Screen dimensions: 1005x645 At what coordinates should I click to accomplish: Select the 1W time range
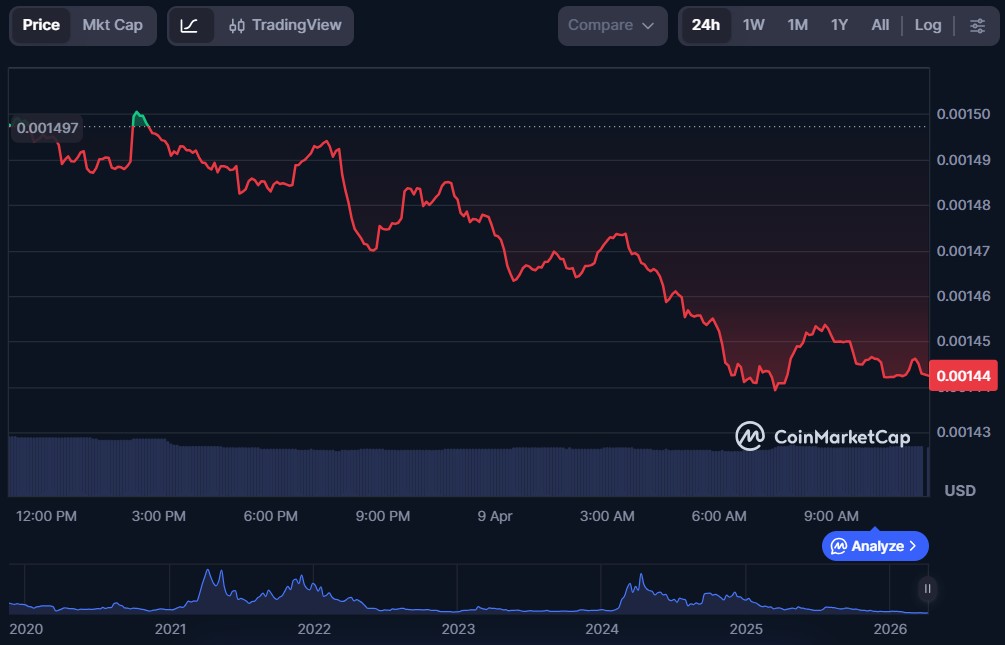tap(754, 25)
